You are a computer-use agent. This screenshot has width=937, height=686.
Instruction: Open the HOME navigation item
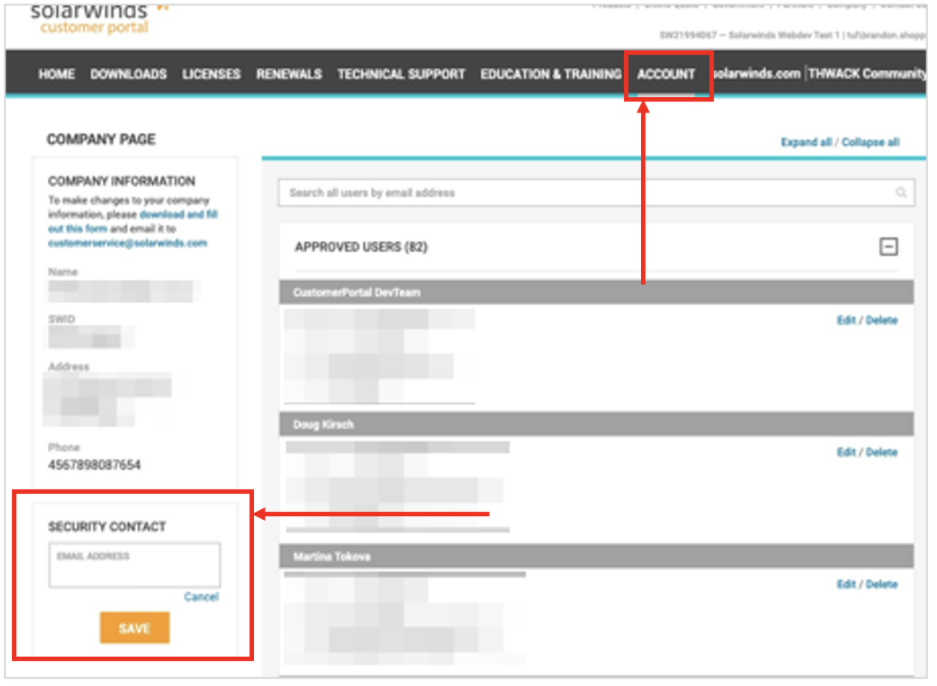tap(56, 74)
